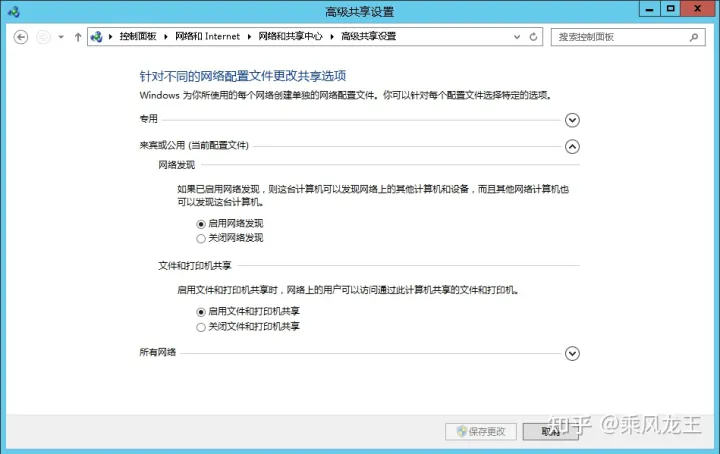720x454 pixels.
Task: Open 网络和共享中心 breadcrumb
Action: point(290,36)
